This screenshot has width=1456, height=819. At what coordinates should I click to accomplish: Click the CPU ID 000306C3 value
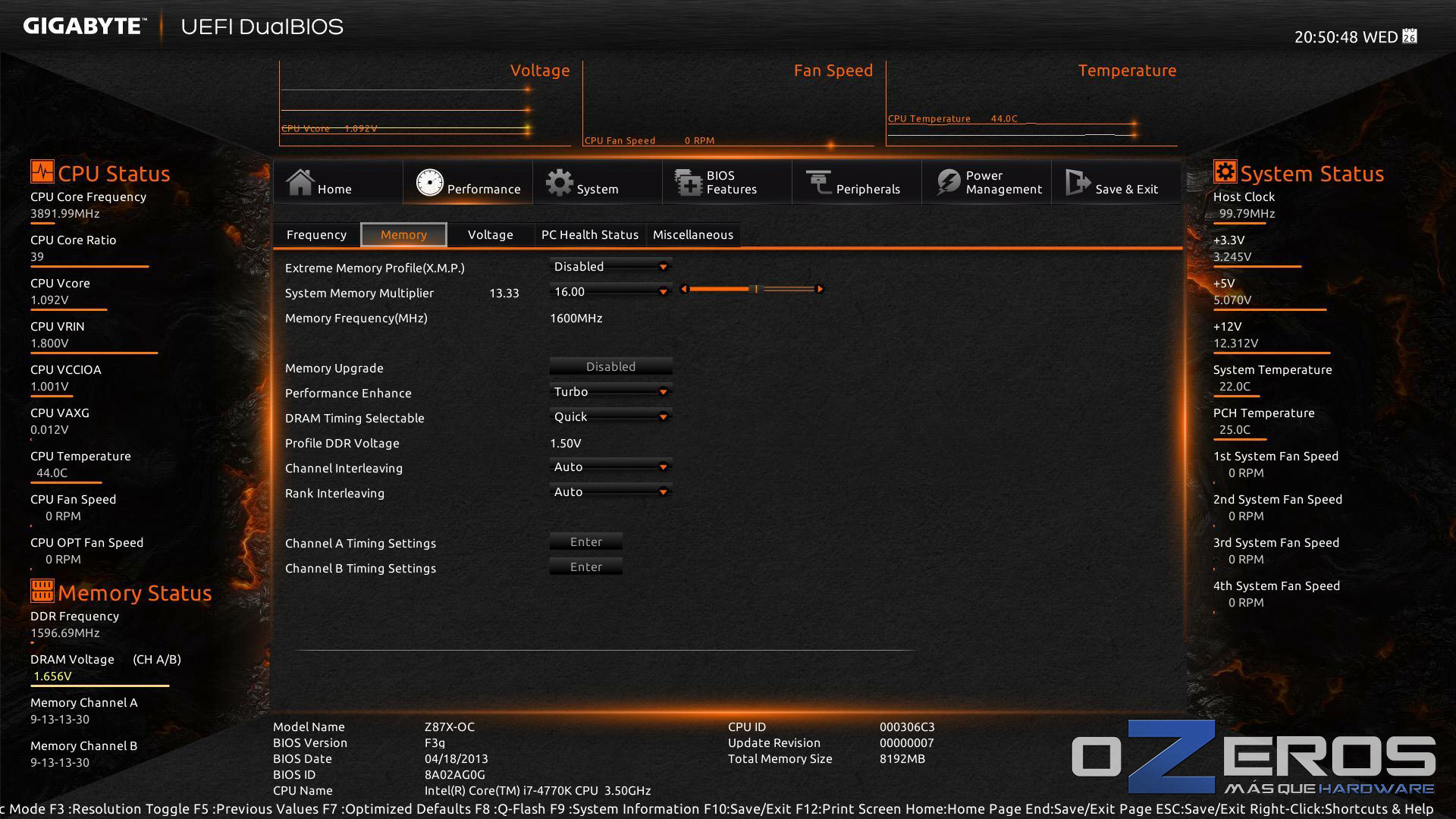(x=907, y=726)
